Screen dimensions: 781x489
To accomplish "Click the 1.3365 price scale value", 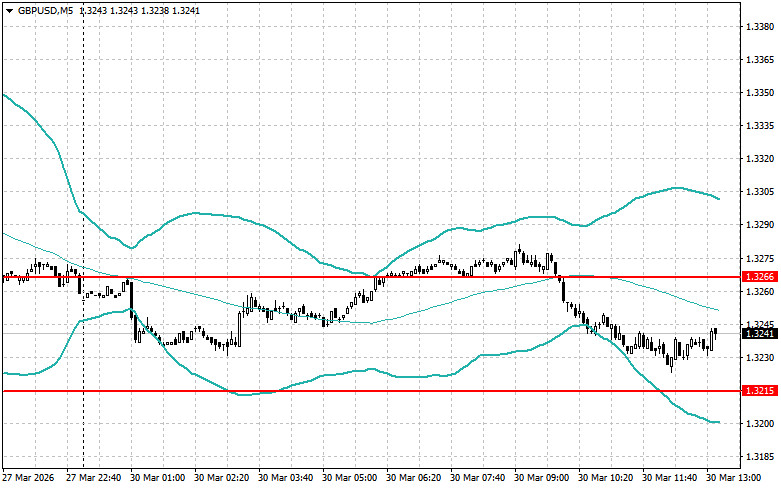I will (760, 60).
